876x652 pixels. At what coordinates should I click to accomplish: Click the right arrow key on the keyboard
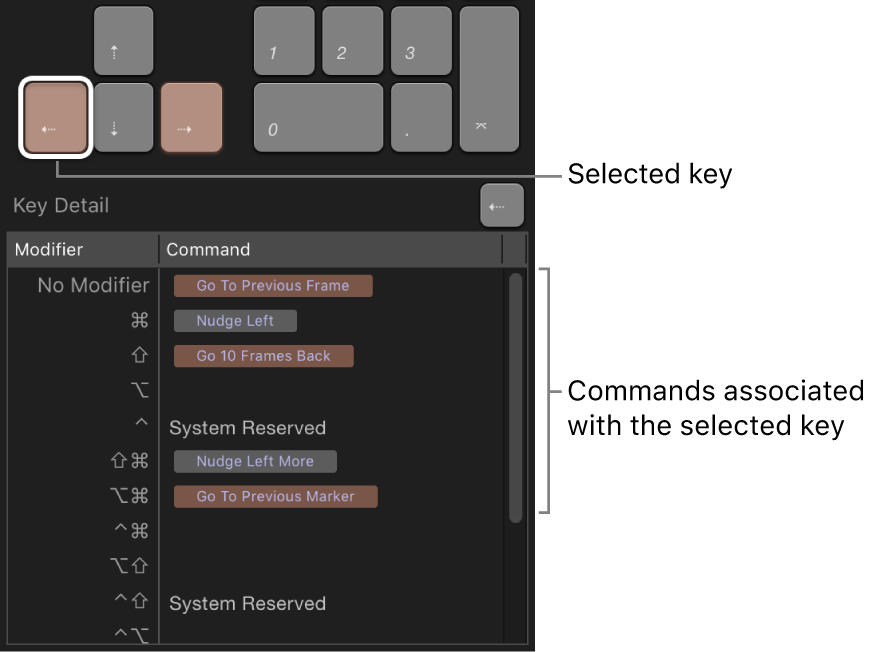[x=191, y=117]
